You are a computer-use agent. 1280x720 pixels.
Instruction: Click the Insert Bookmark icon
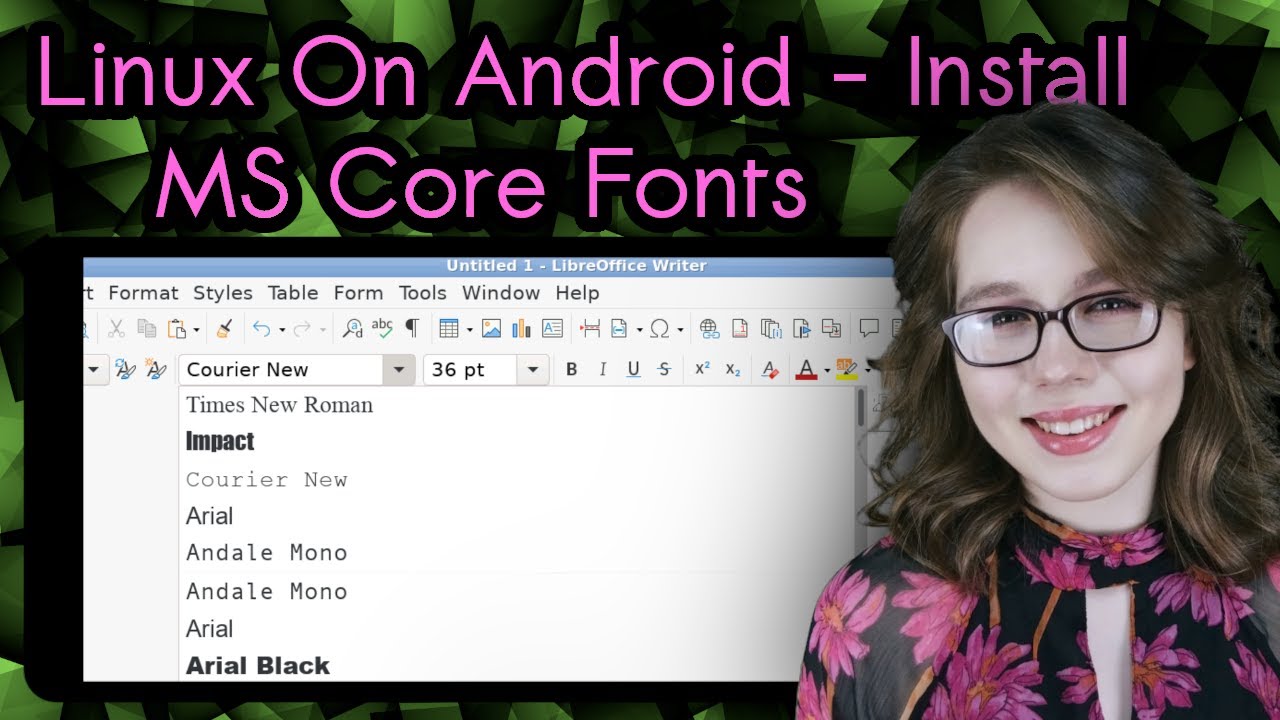click(x=801, y=328)
